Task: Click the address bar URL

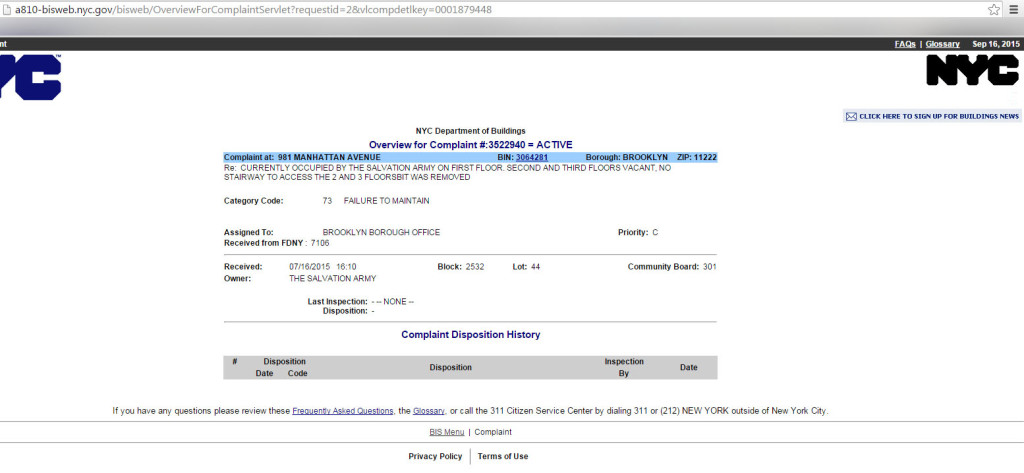Action: [x=250, y=9]
